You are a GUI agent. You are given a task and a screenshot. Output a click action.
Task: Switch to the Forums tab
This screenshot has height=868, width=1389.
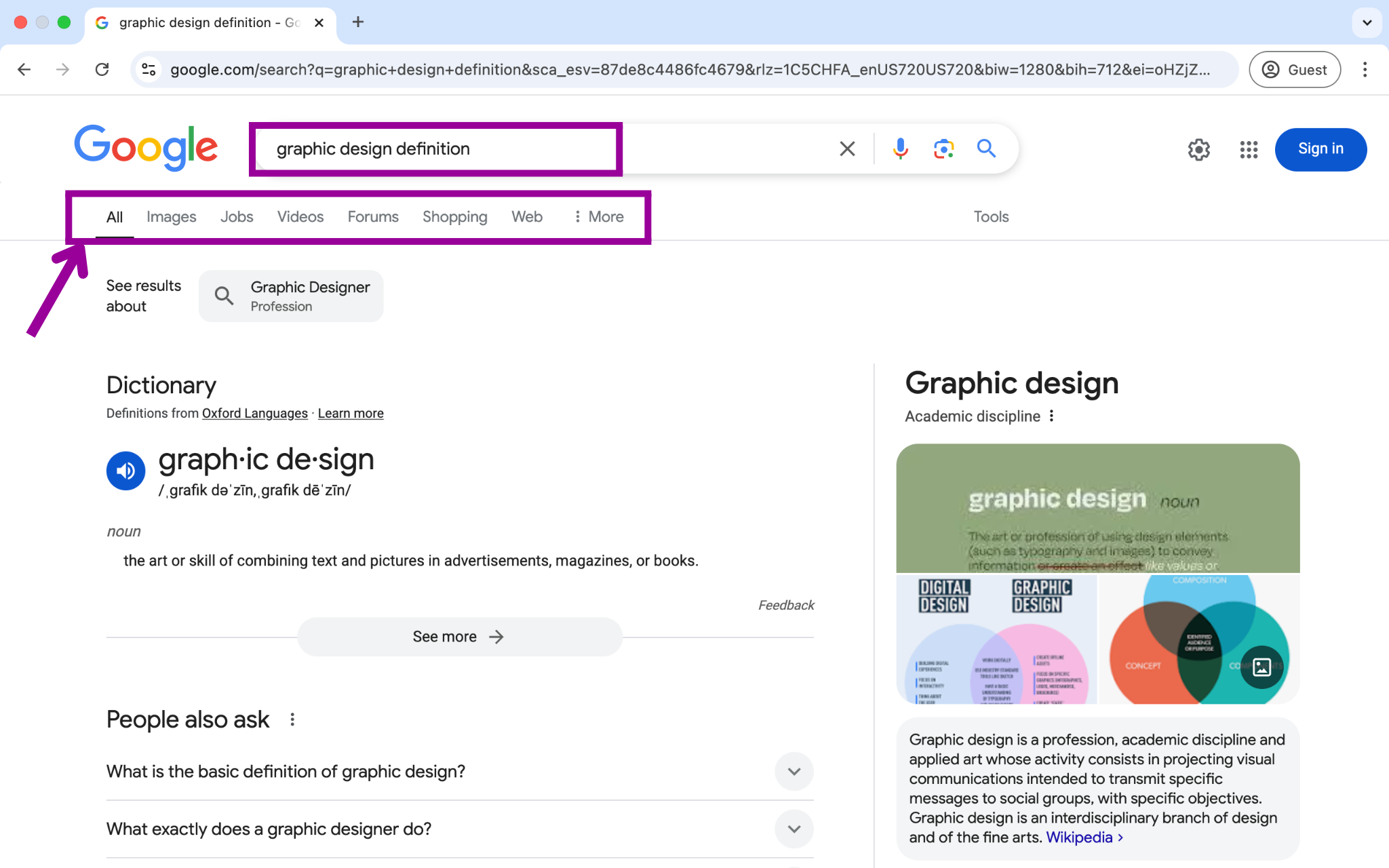[373, 217]
